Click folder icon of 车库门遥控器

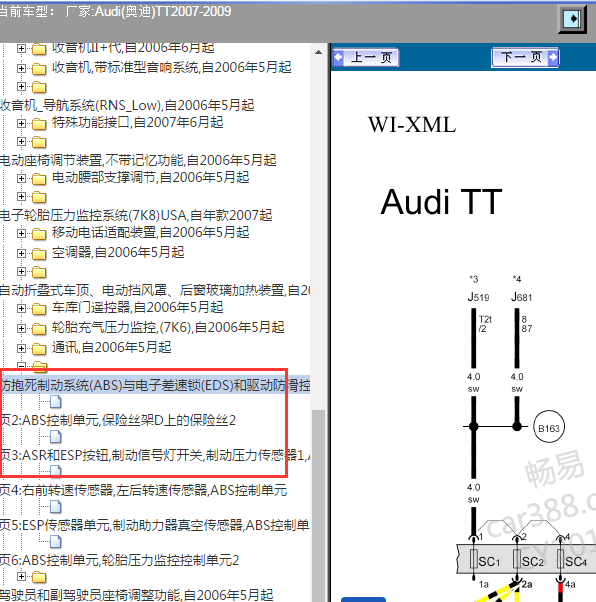pos(39,309)
